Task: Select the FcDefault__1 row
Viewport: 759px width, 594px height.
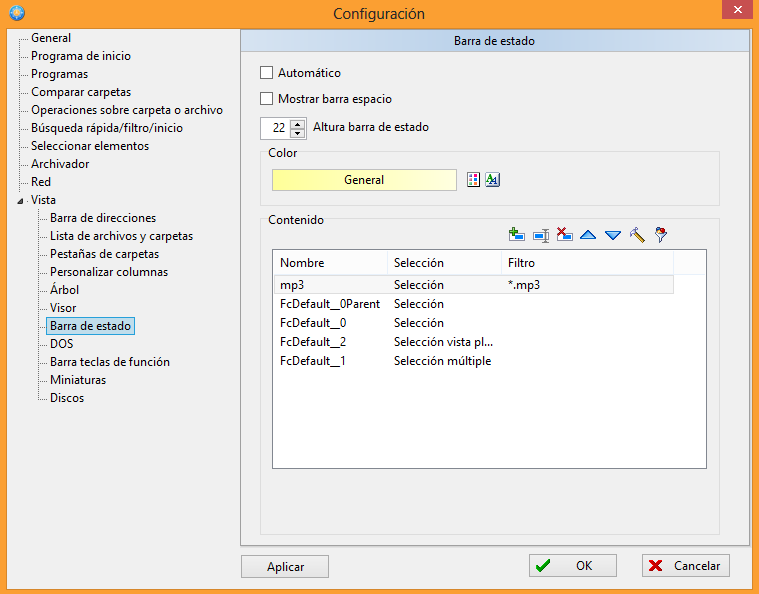Action: tap(473, 361)
